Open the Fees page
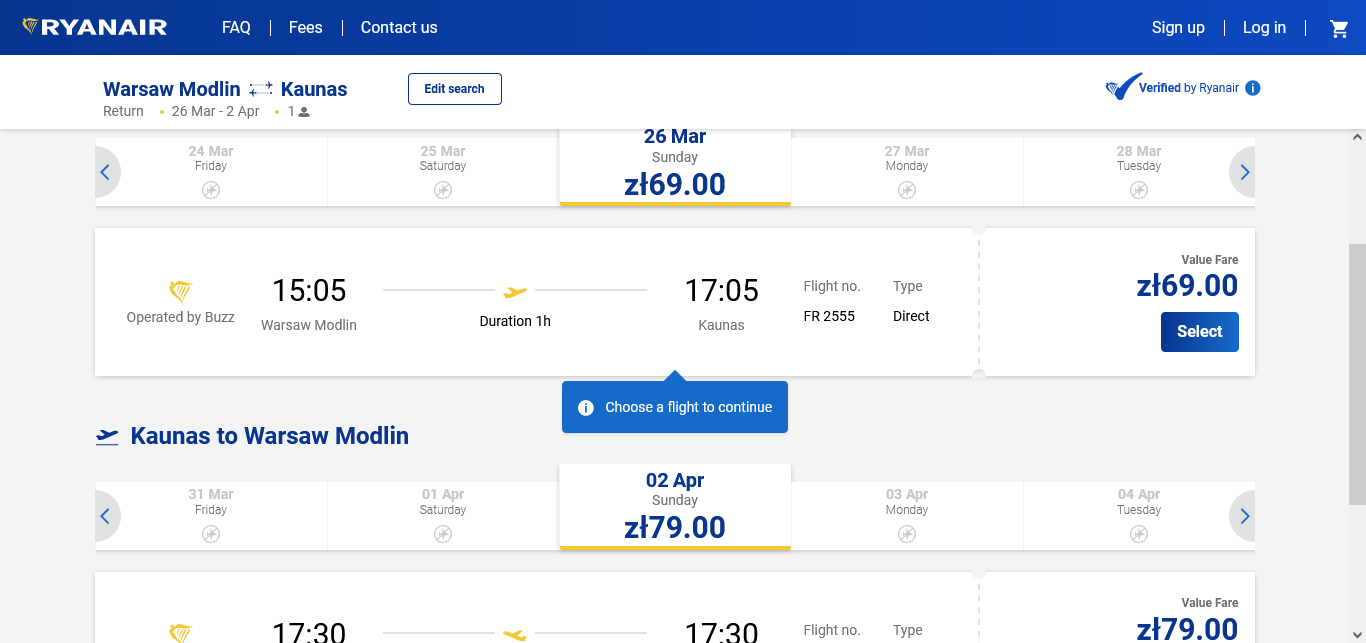Screen dimensions: 1366x643 (305, 28)
